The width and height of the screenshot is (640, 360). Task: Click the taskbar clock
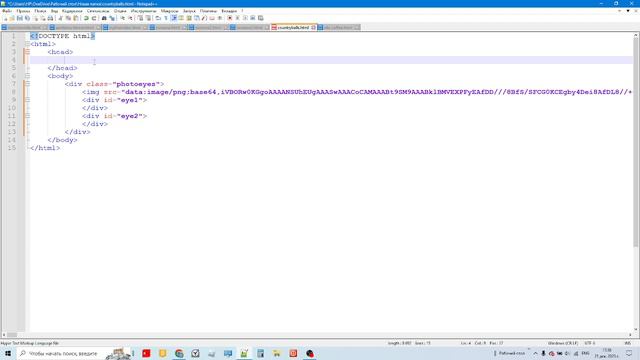[607, 353]
